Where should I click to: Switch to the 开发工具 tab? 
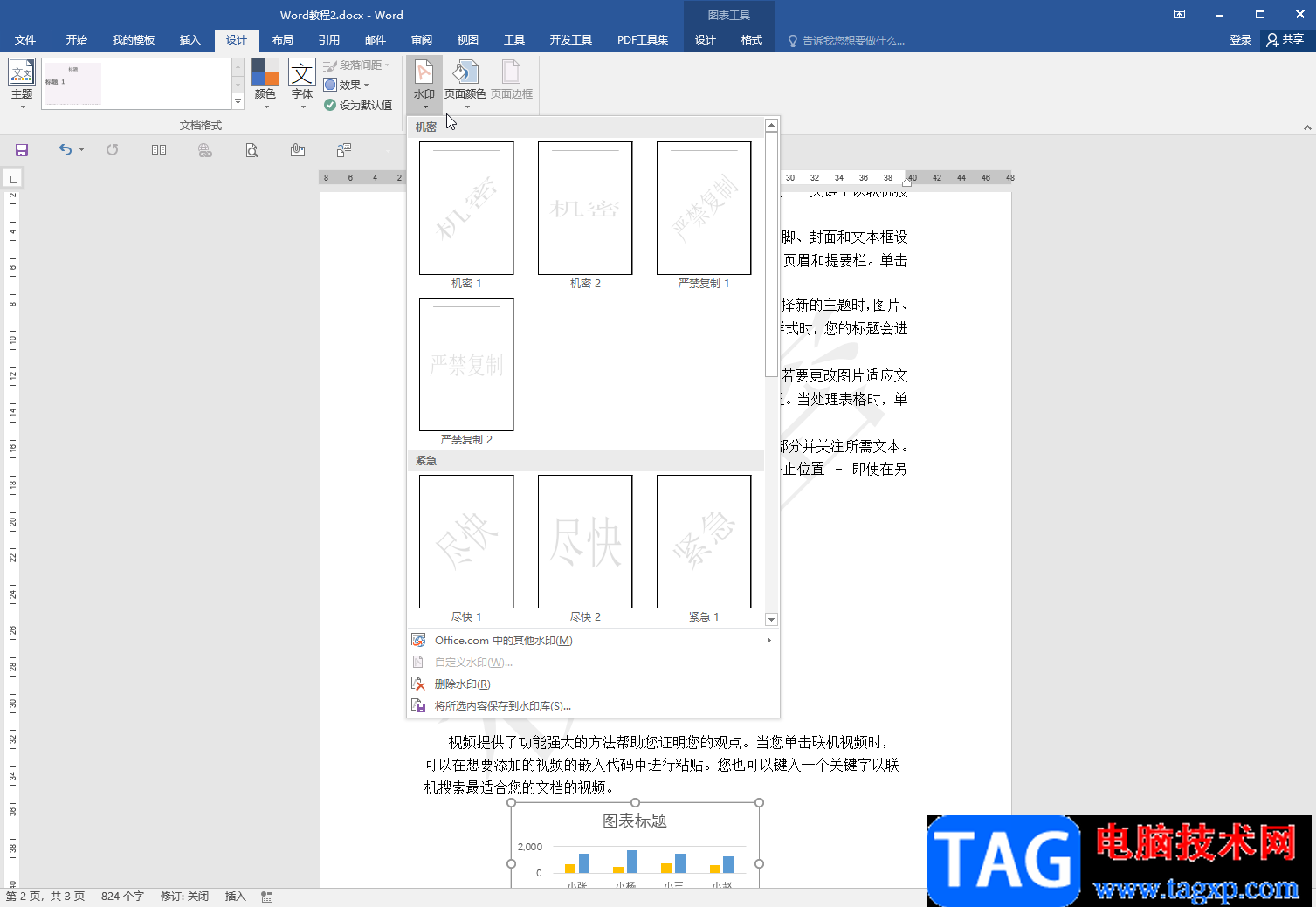click(571, 40)
